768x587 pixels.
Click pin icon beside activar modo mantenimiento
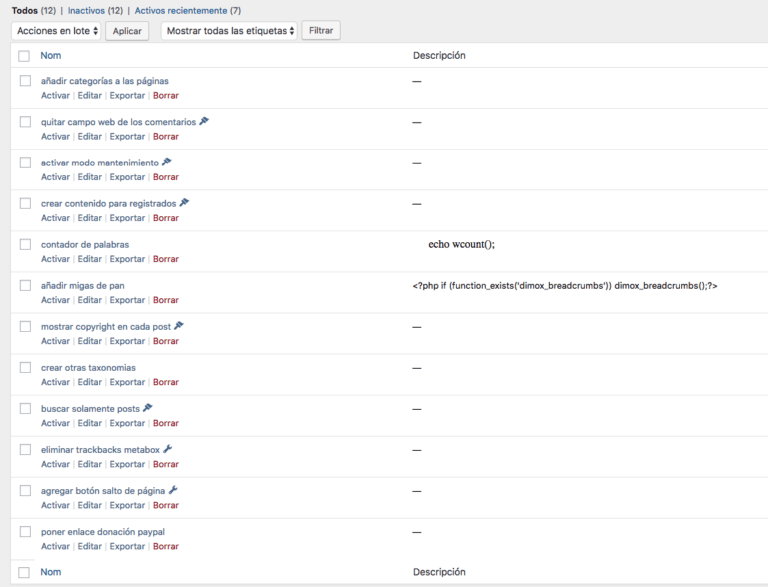(167, 162)
